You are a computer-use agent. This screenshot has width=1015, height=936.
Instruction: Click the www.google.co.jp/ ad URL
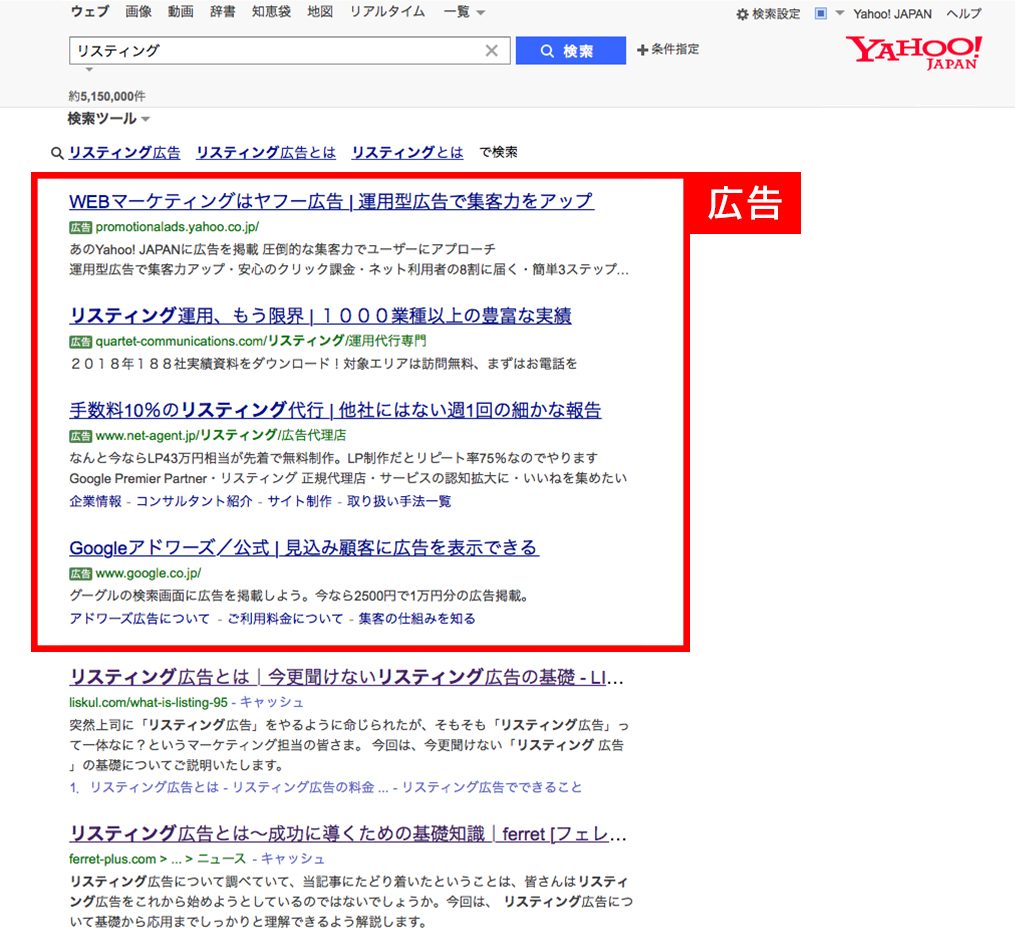pyautogui.click(x=148, y=574)
